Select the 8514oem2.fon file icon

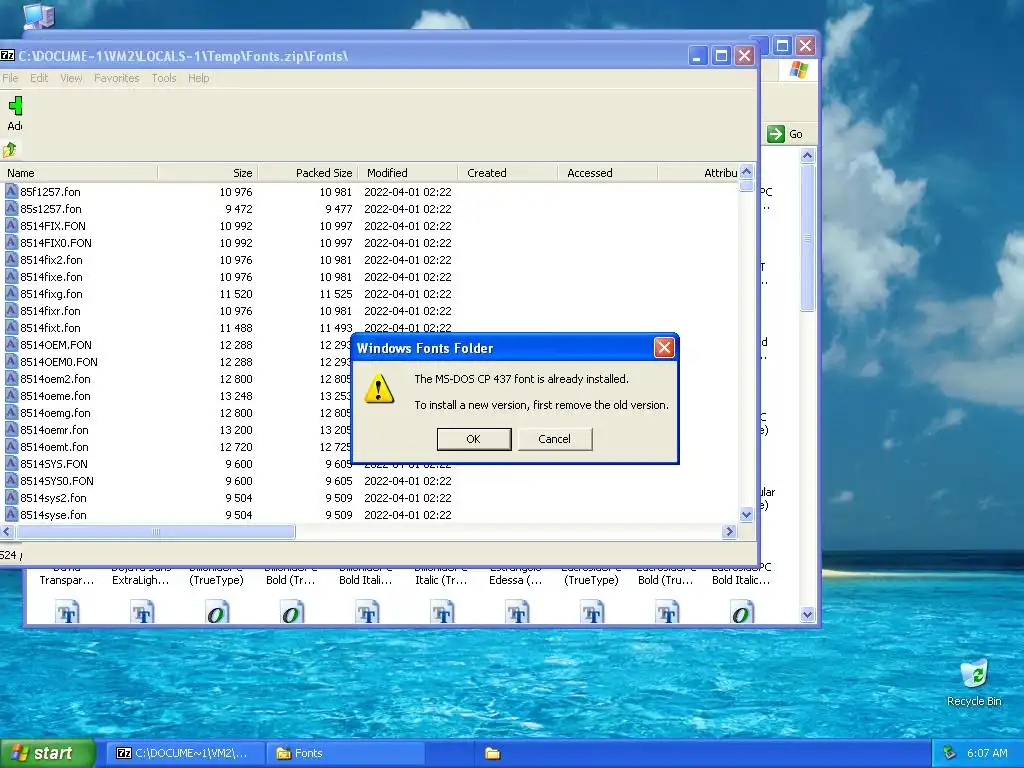(x=11, y=378)
